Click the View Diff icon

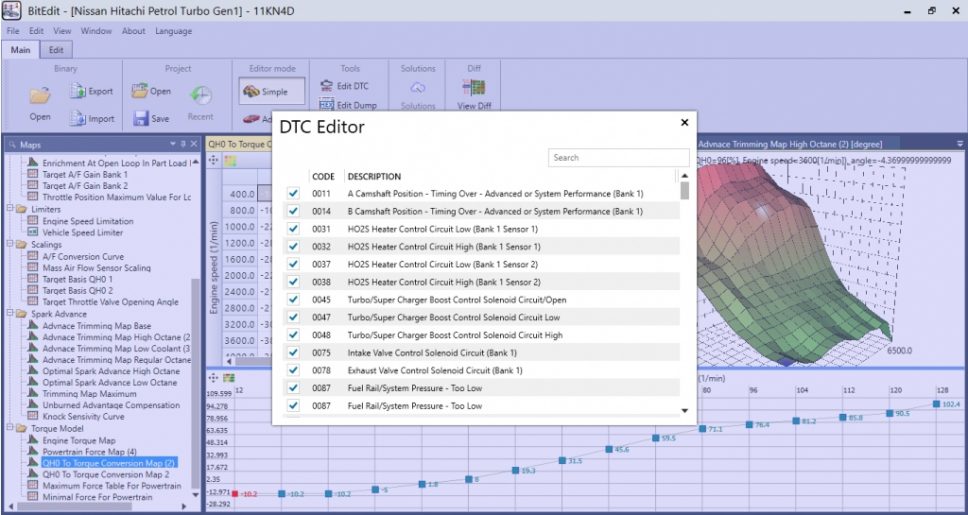point(473,89)
